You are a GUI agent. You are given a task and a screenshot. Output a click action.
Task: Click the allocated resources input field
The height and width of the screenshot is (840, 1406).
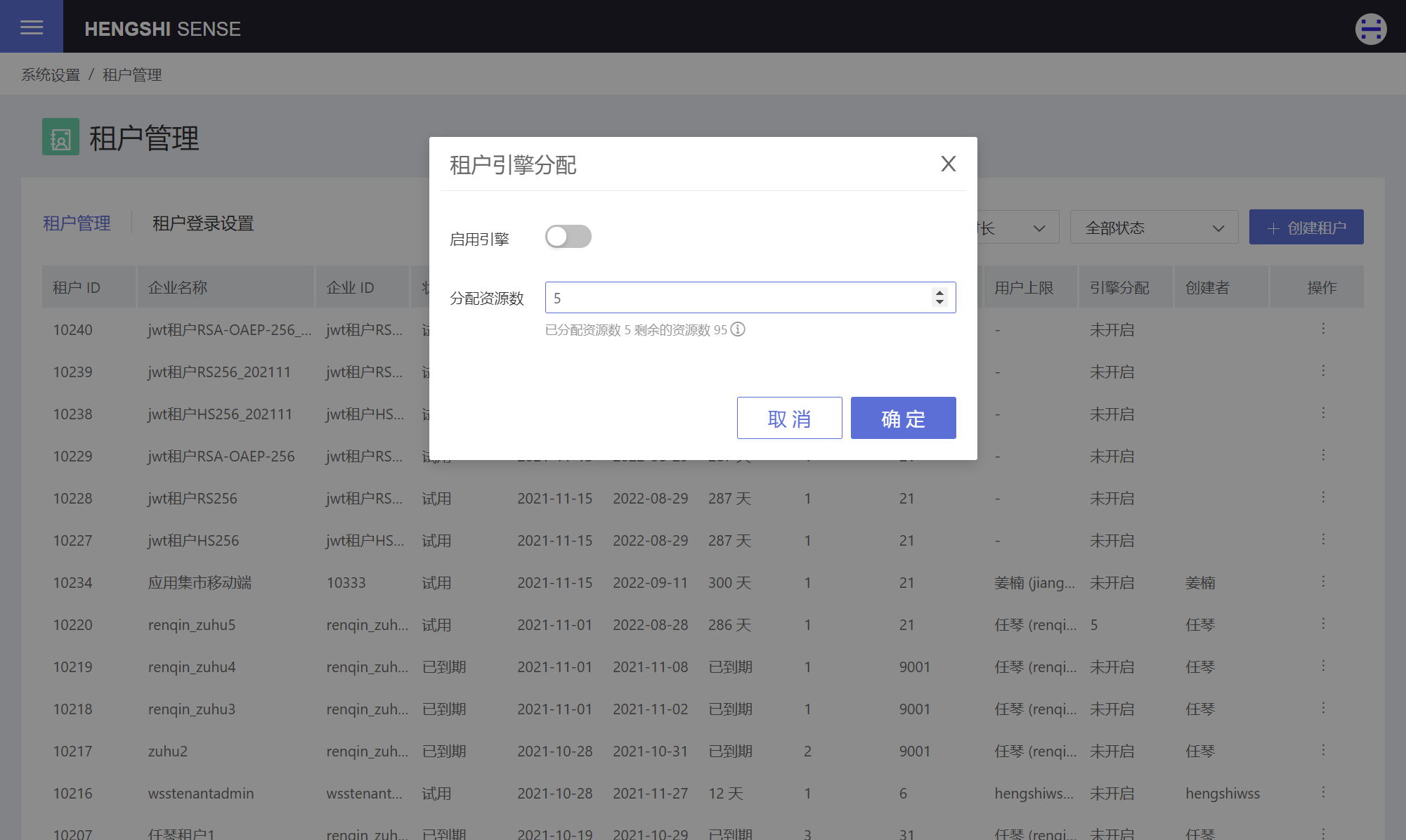click(750, 298)
